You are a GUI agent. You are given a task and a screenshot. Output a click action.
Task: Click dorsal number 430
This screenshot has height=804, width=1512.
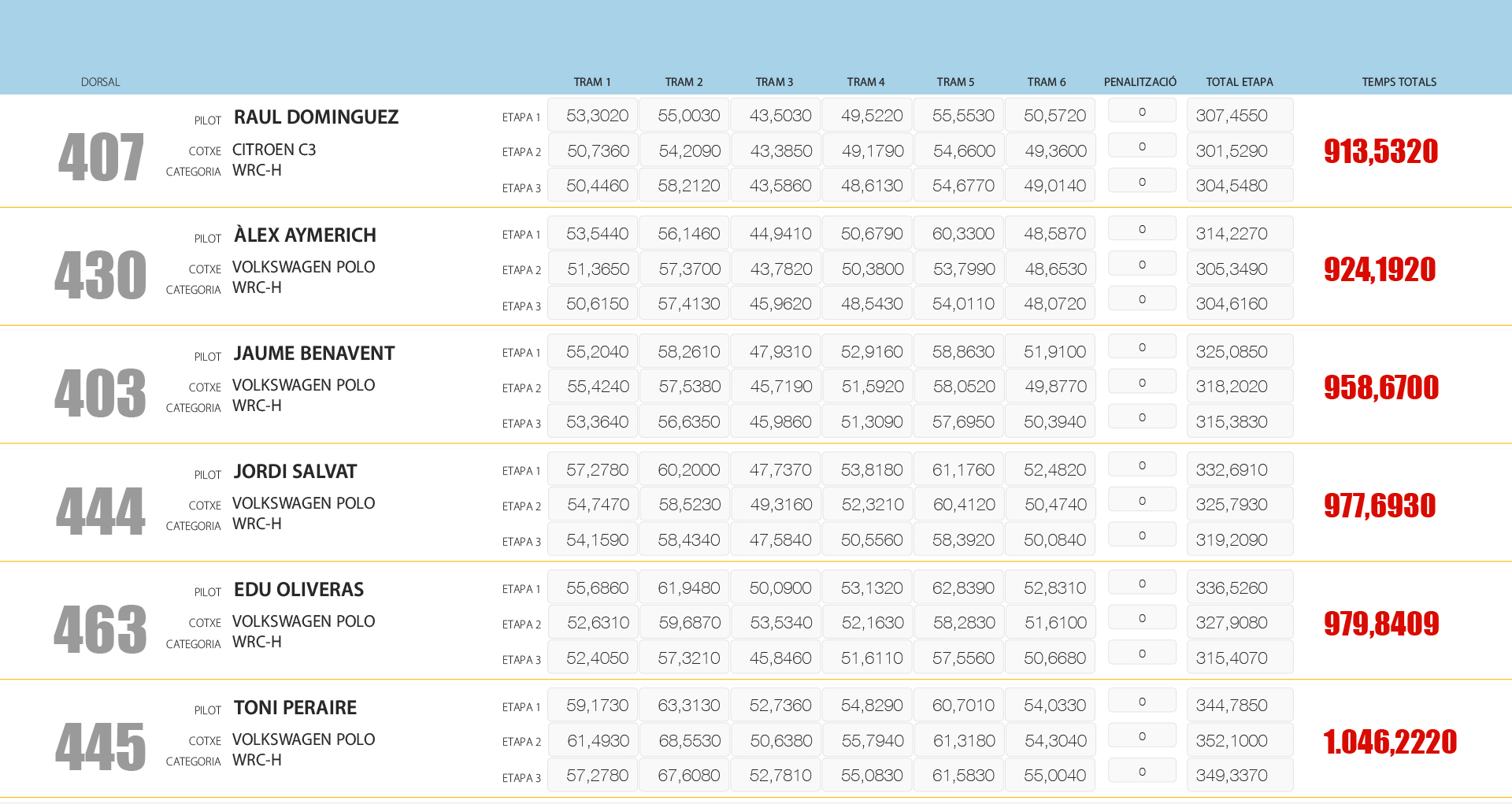click(100, 276)
